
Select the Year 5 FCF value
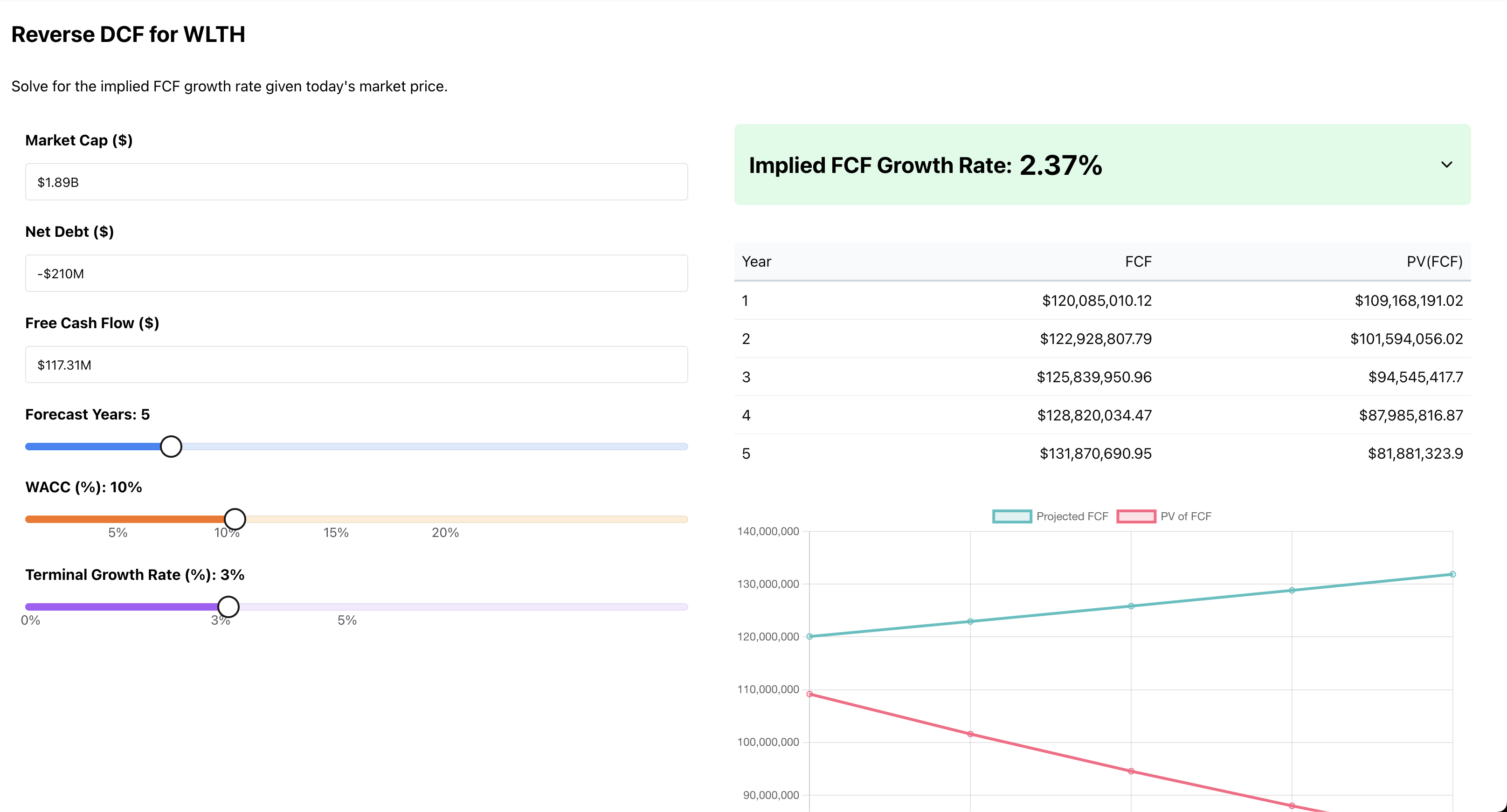1094,453
